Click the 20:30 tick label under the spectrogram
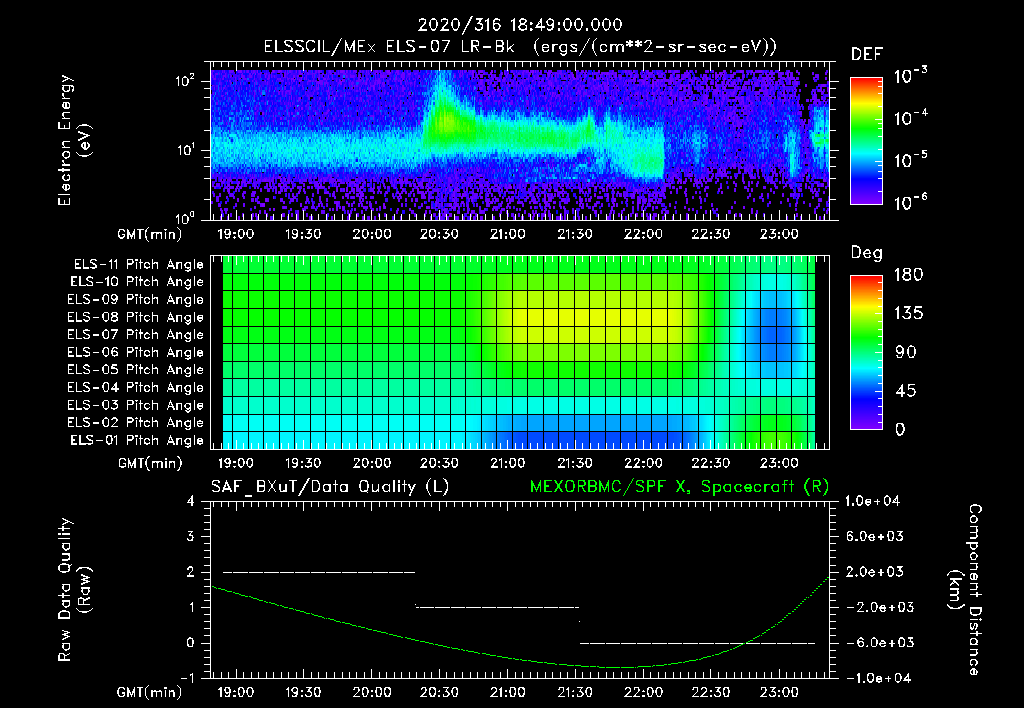 [439, 234]
